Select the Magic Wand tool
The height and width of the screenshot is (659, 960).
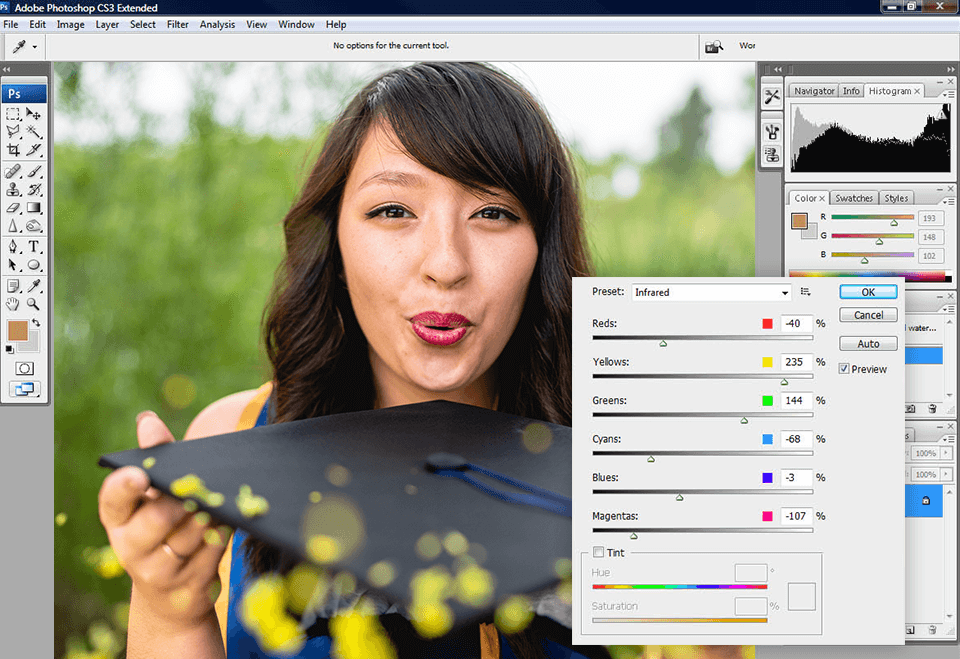[33, 131]
